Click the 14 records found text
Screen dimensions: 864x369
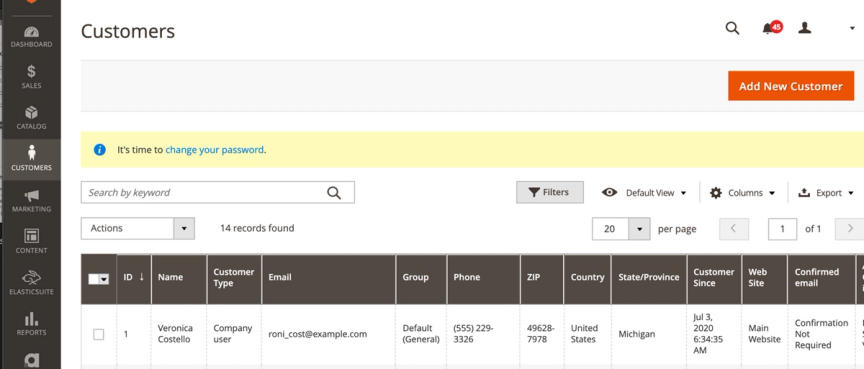click(x=257, y=228)
